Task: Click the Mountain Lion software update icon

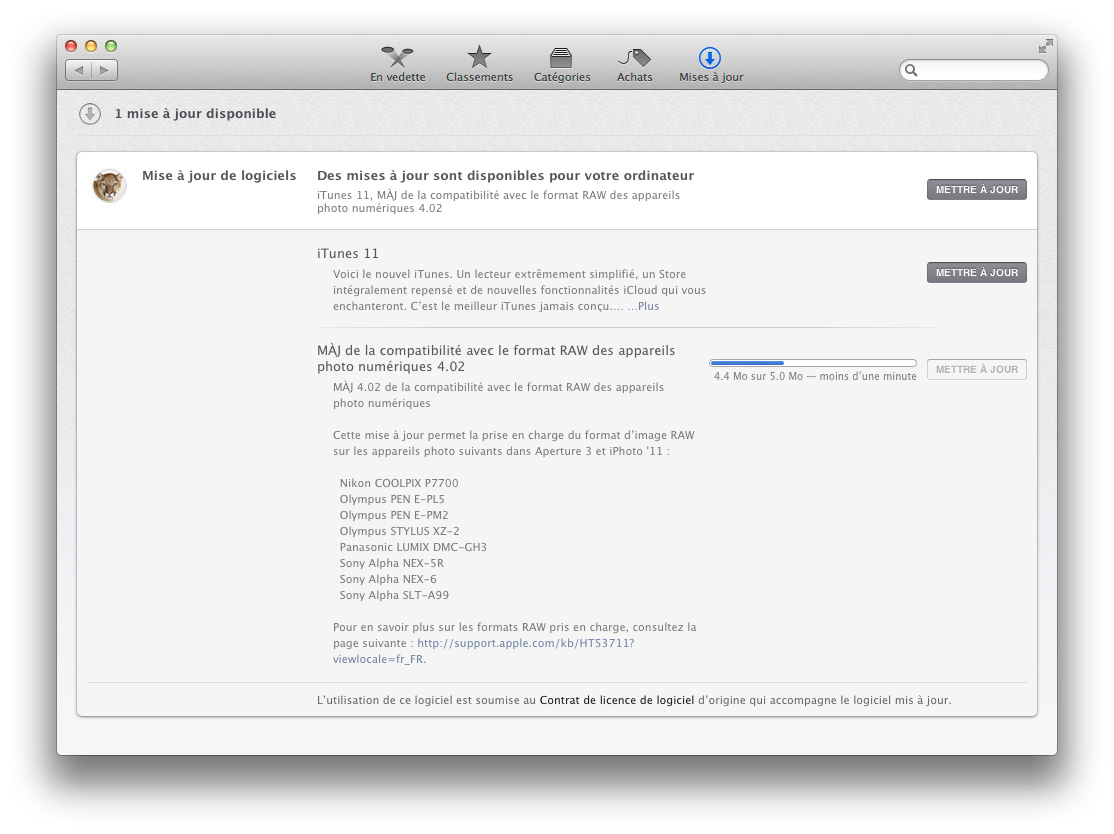Action: pos(109,186)
